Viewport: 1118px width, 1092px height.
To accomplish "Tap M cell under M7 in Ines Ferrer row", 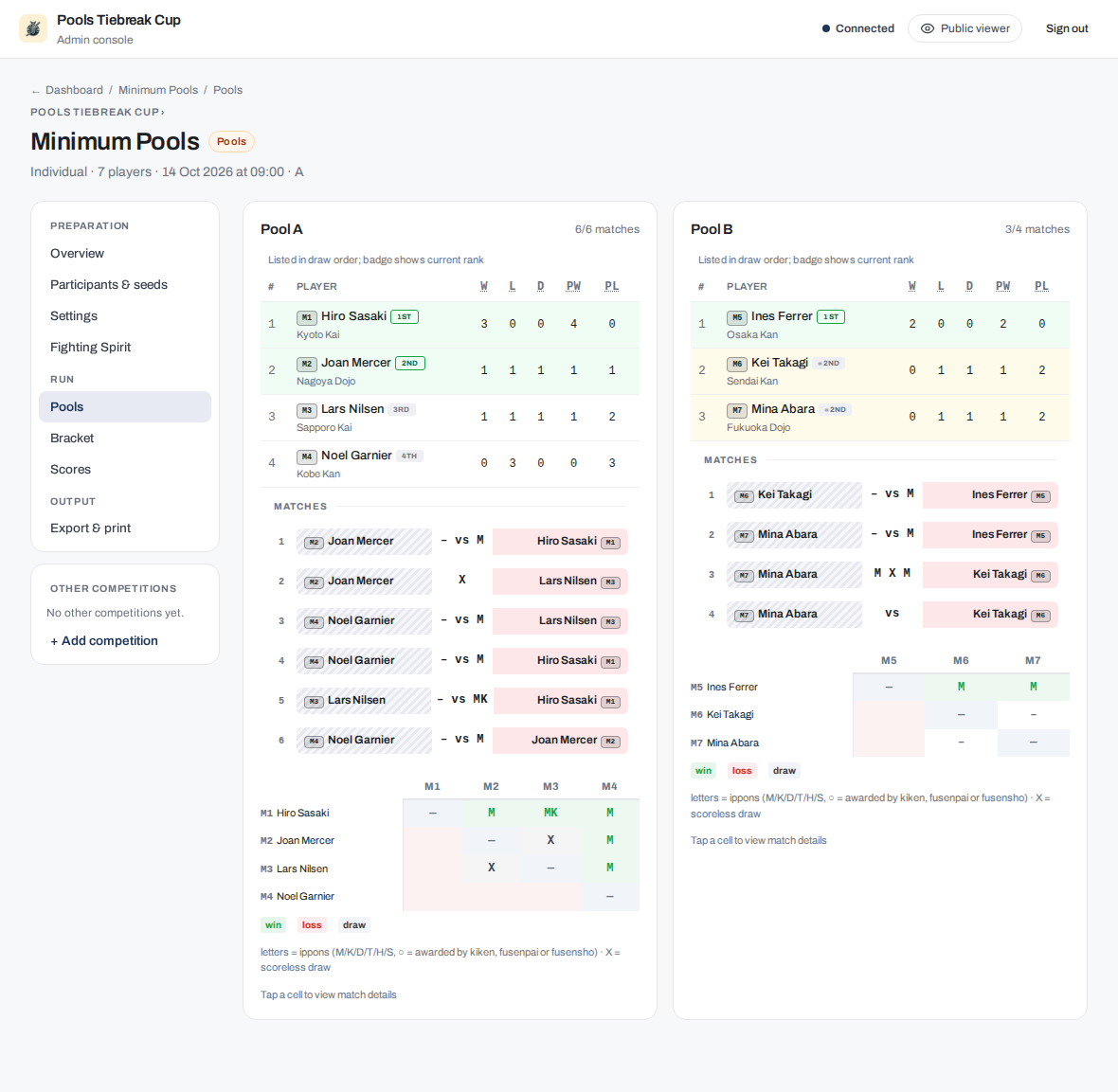I will coord(1033,687).
